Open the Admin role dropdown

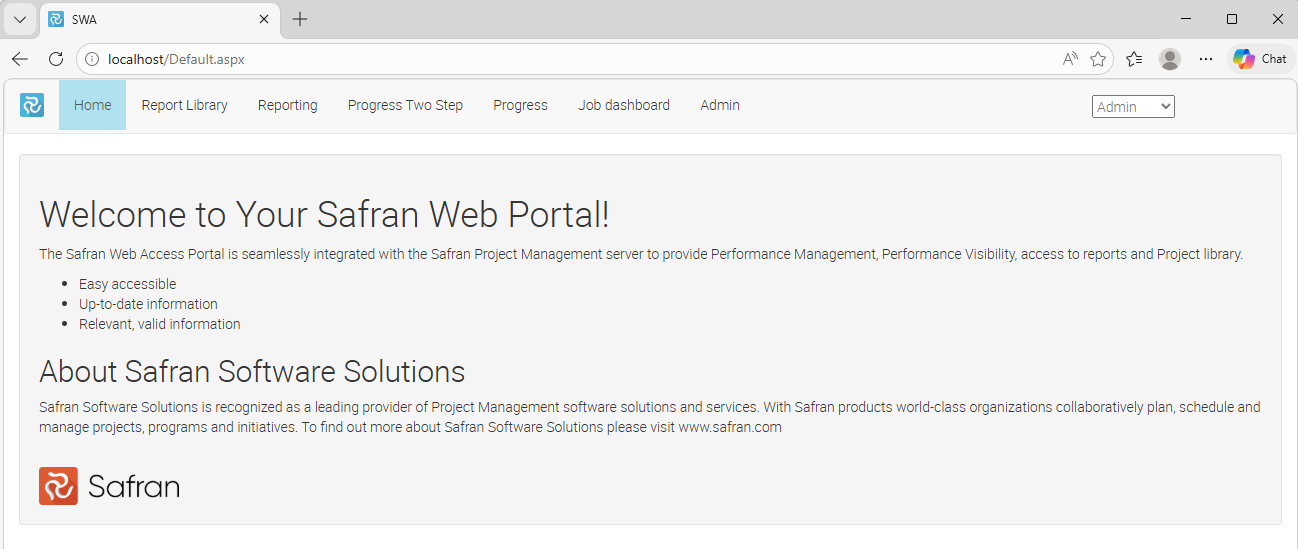pyautogui.click(x=1133, y=107)
